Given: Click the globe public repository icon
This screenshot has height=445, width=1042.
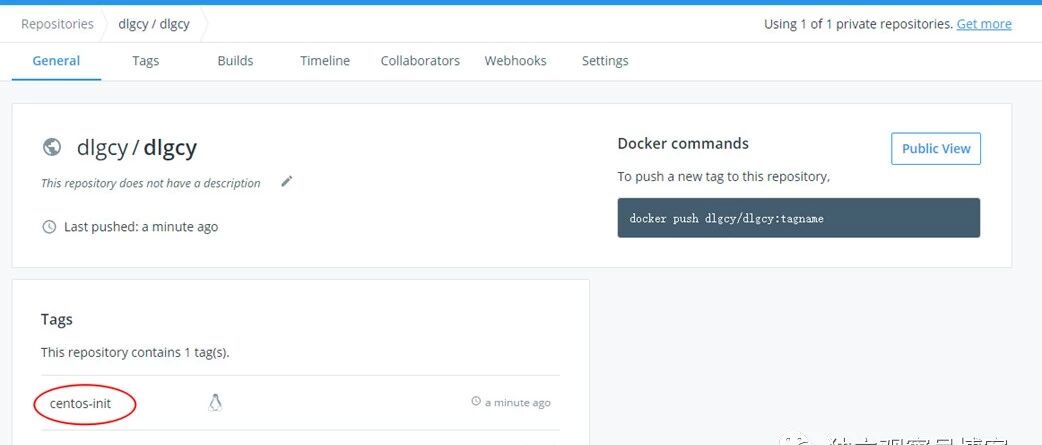Looking at the screenshot, I should (x=52, y=147).
